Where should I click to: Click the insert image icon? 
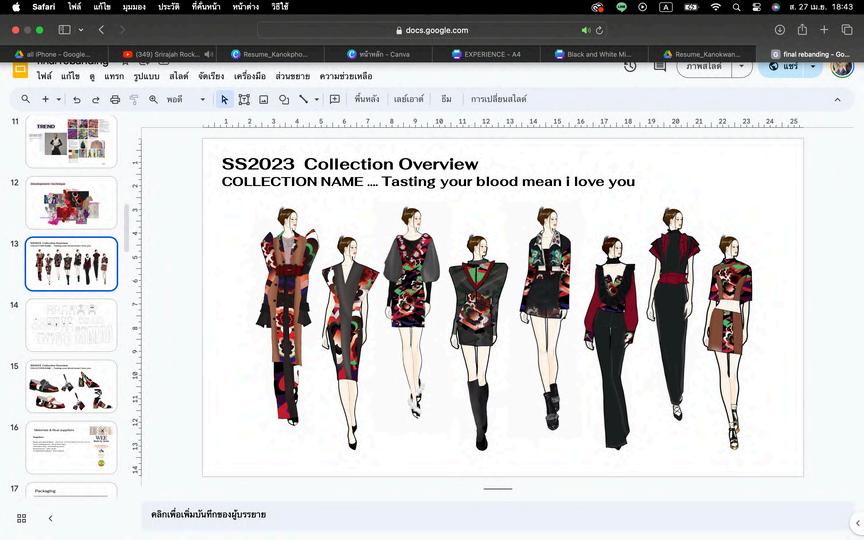[x=264, y=100]
